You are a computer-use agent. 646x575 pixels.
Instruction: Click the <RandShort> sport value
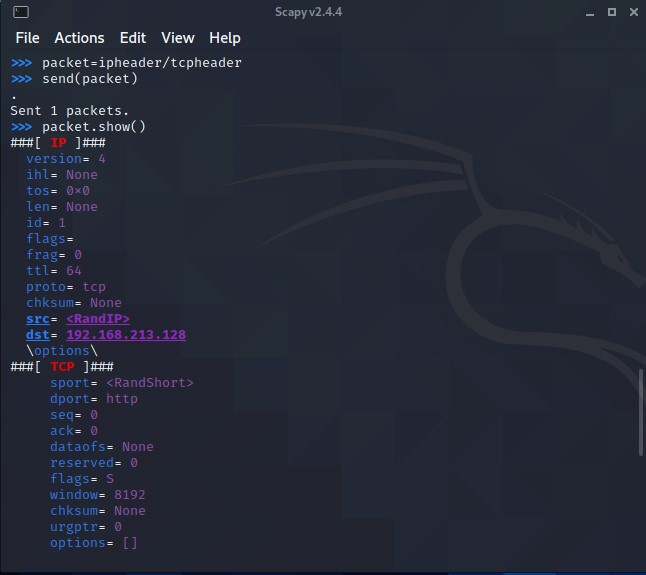coord(150,383)
